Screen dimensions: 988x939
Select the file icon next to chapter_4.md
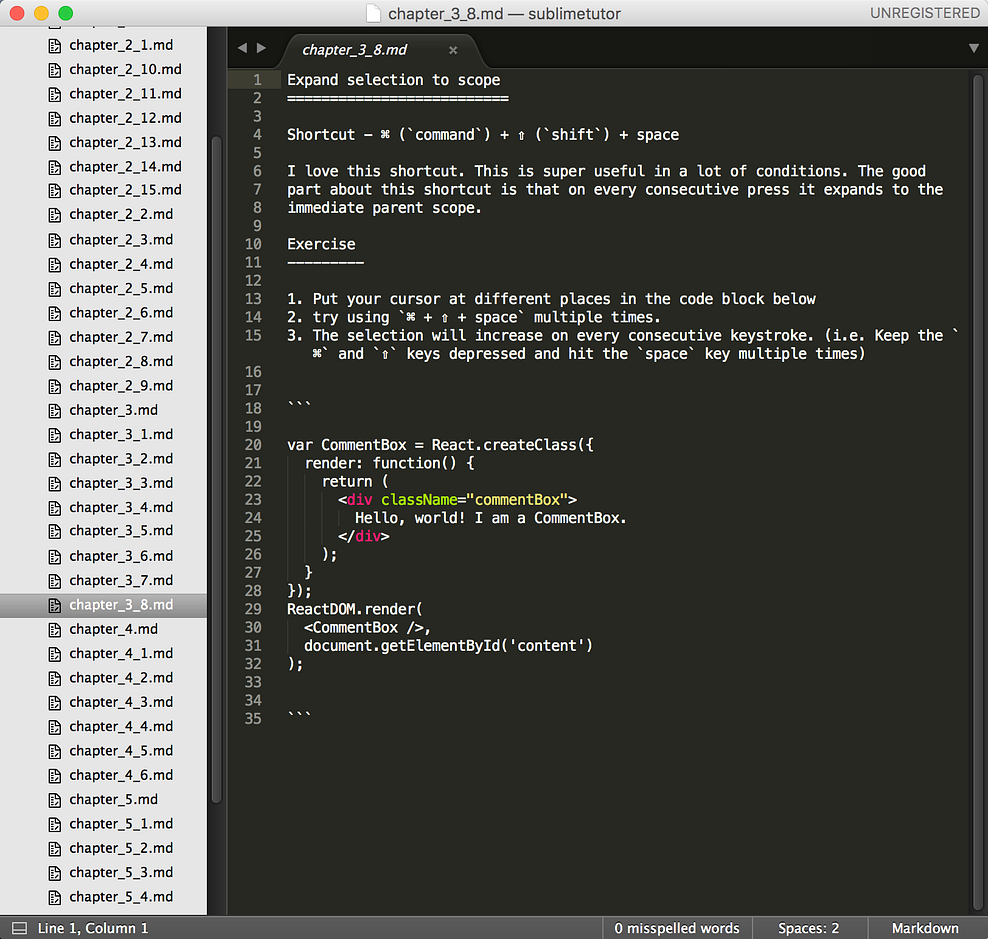(x=57, y=629)
